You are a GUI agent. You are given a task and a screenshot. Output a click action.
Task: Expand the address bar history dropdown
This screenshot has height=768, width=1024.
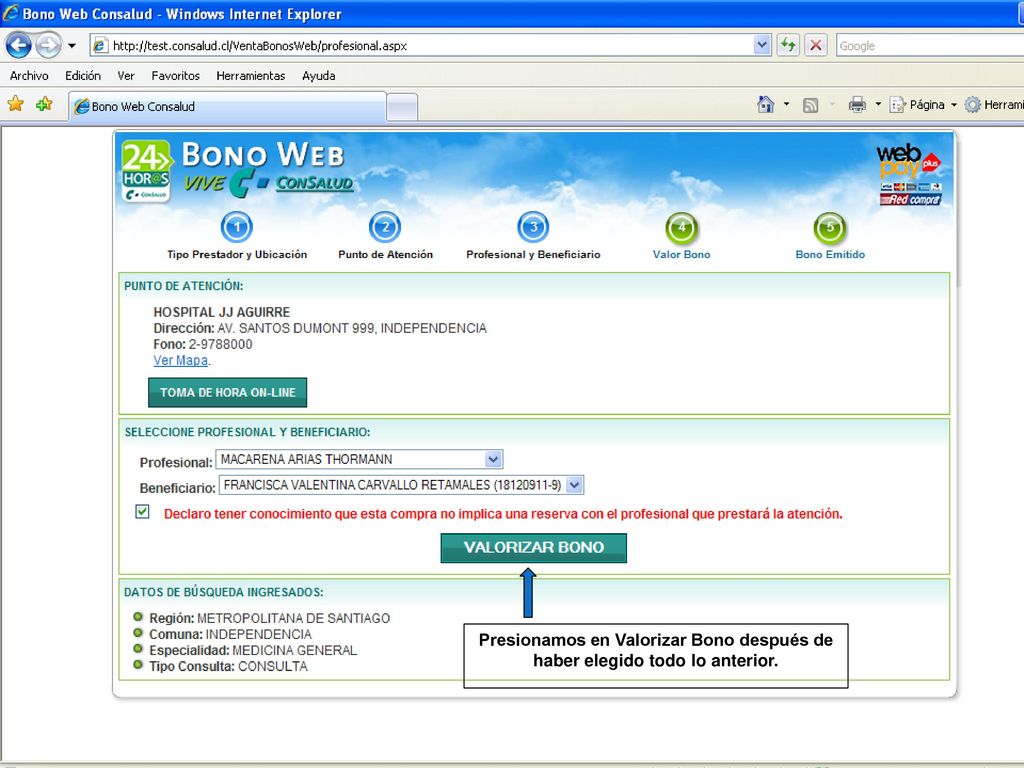(762, 45)
